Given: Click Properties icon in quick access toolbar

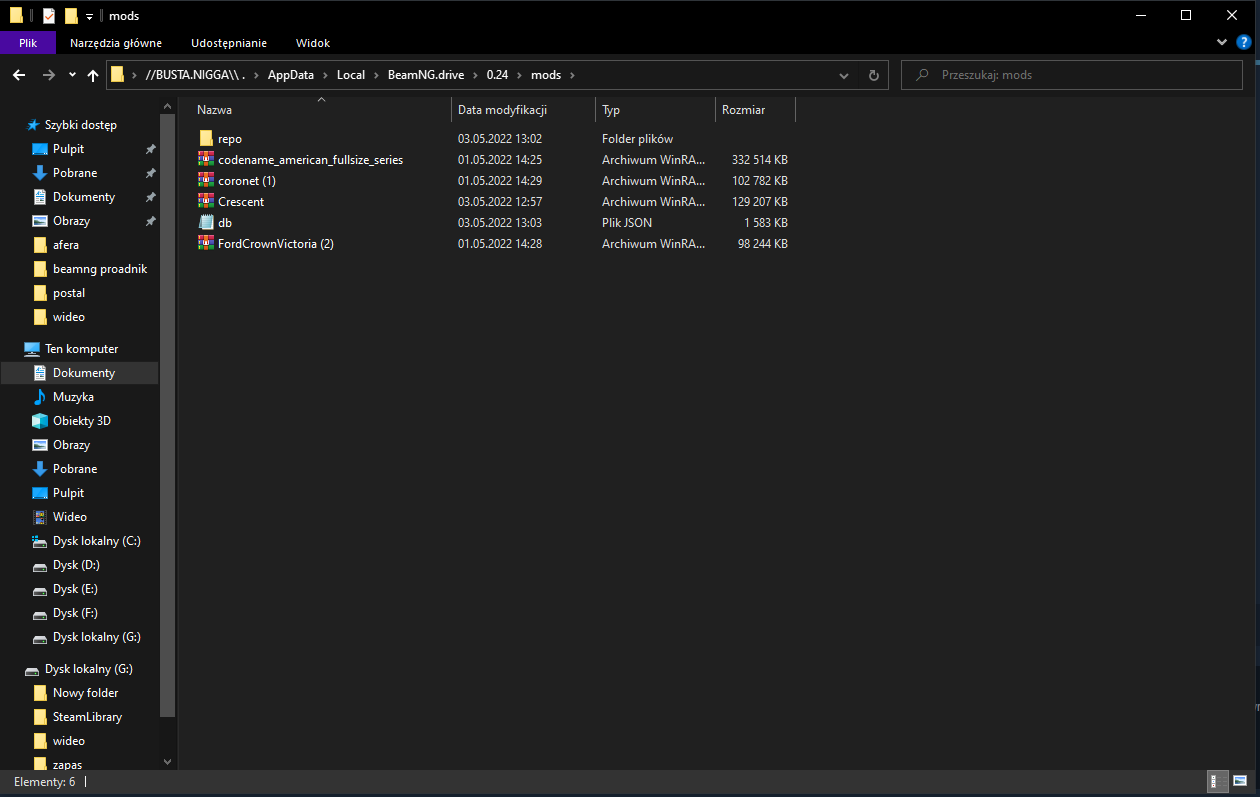Looking at the screenshot, I should pyautogui.click(x=48, y=16).
